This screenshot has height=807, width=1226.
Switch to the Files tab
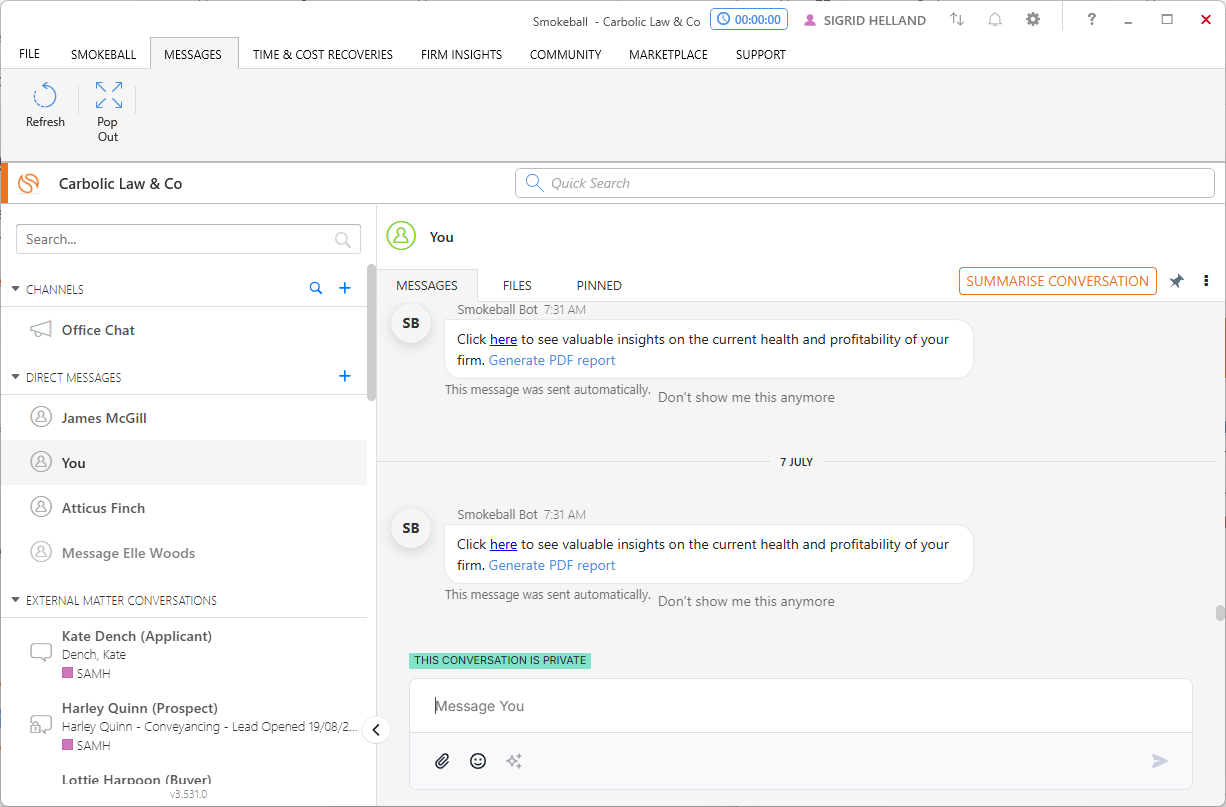(x=517, y=285)
